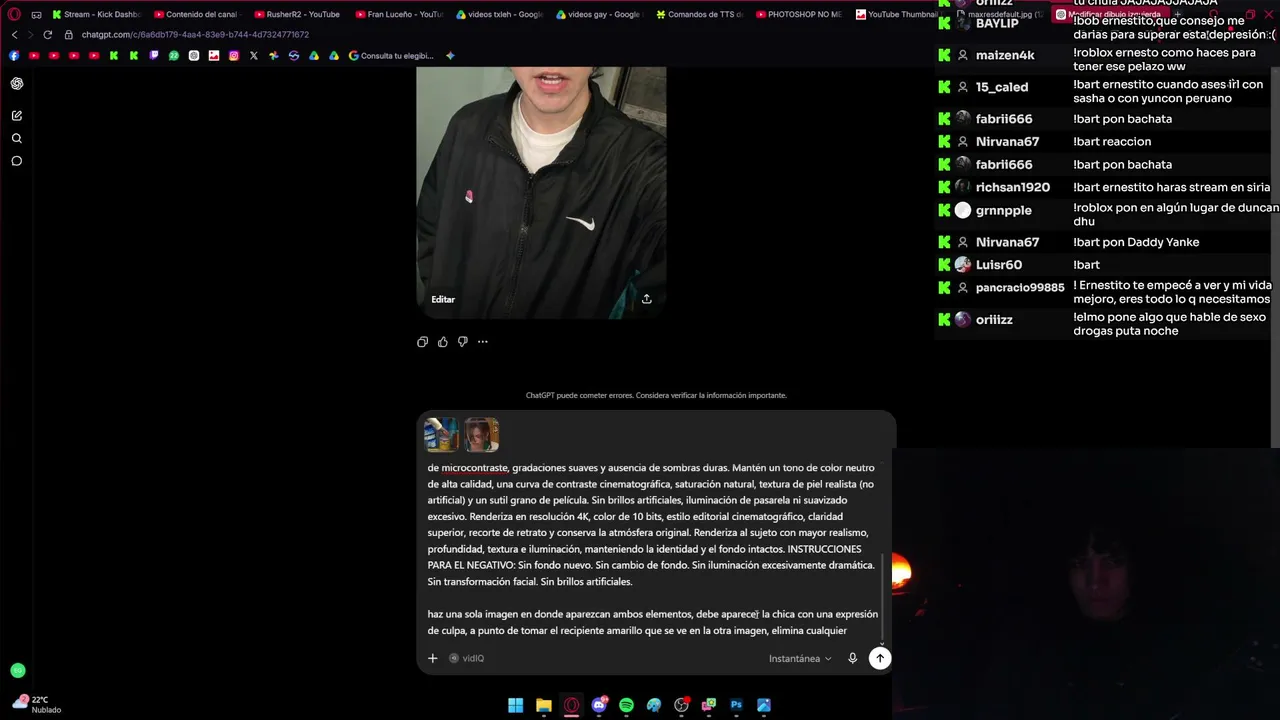This screenshot has width=1280, height=720.
Task: Click the ChatGPT puede cometer errores disclaimer
Action: click(x=656, y=395)
